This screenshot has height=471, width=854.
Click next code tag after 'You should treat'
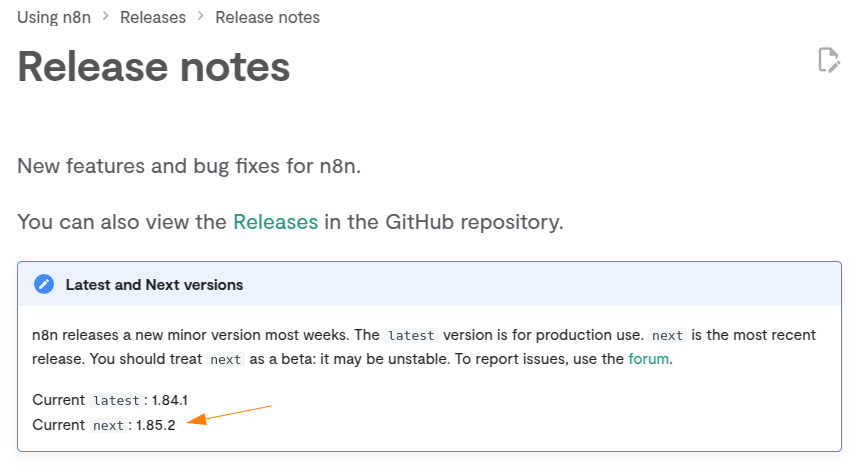[225, 359]
